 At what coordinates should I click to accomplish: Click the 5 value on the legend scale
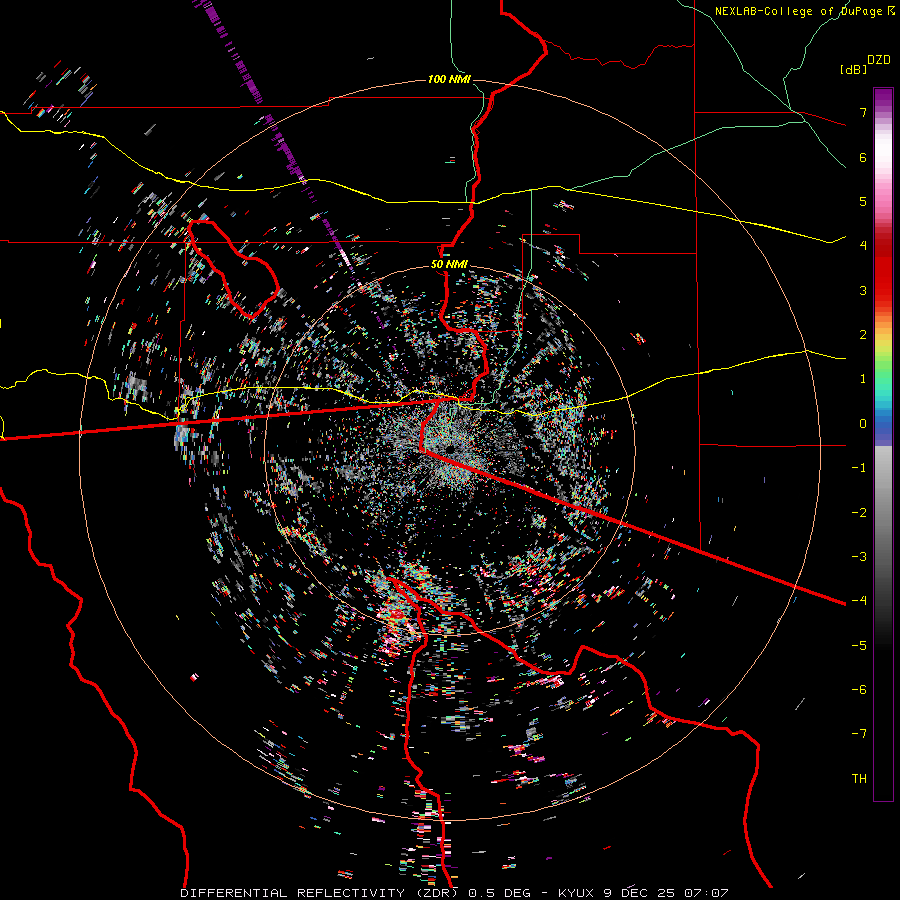pyautogui.click(x=863, y=201)
